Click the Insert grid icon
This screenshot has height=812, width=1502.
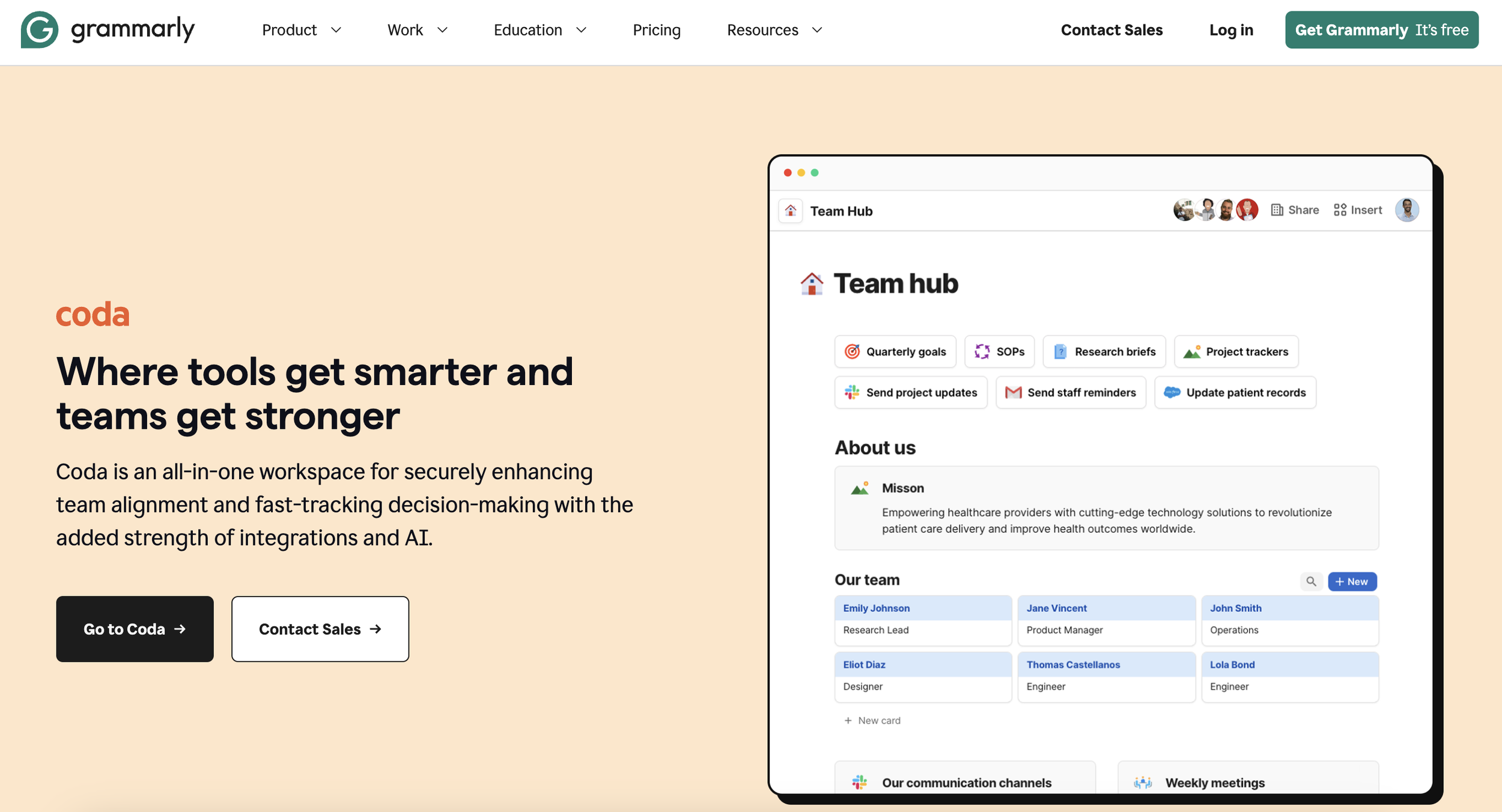[x=1340, y=210]
